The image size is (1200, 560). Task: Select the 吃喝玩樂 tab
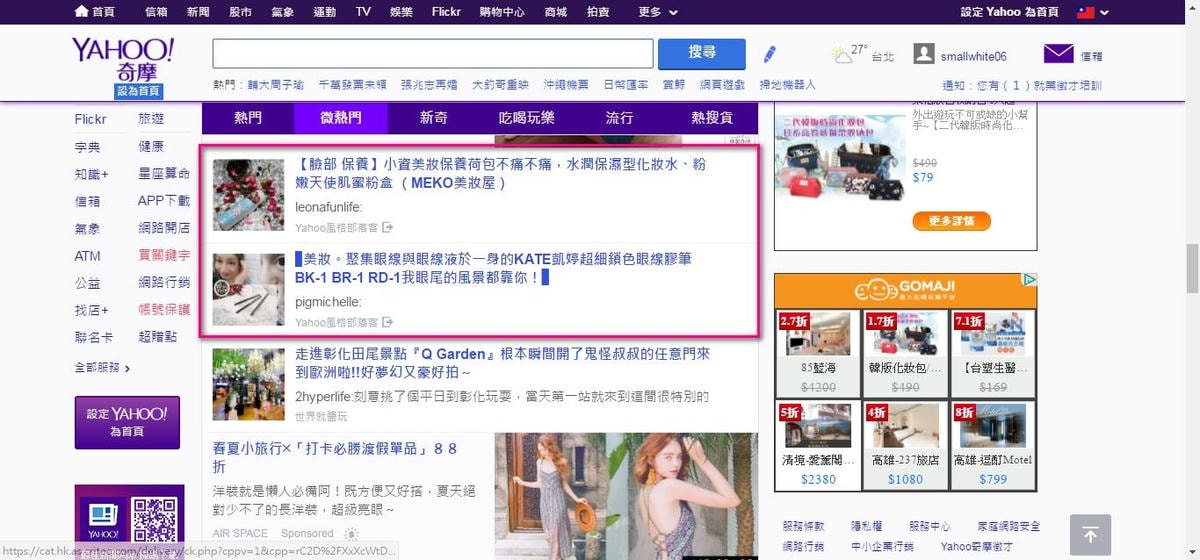[x=526, y=118]
